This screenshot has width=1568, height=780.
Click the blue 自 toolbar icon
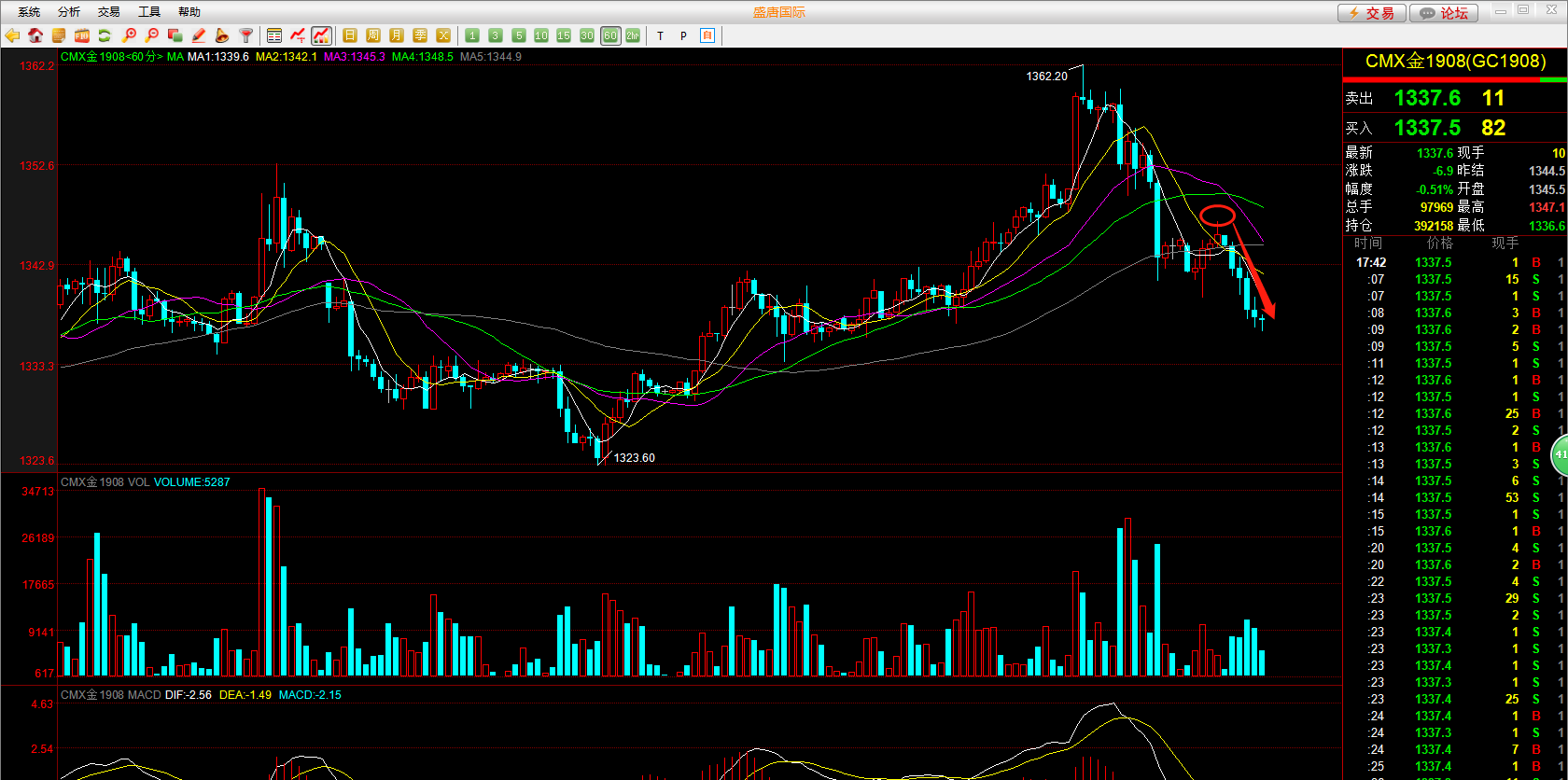(707, 35)
